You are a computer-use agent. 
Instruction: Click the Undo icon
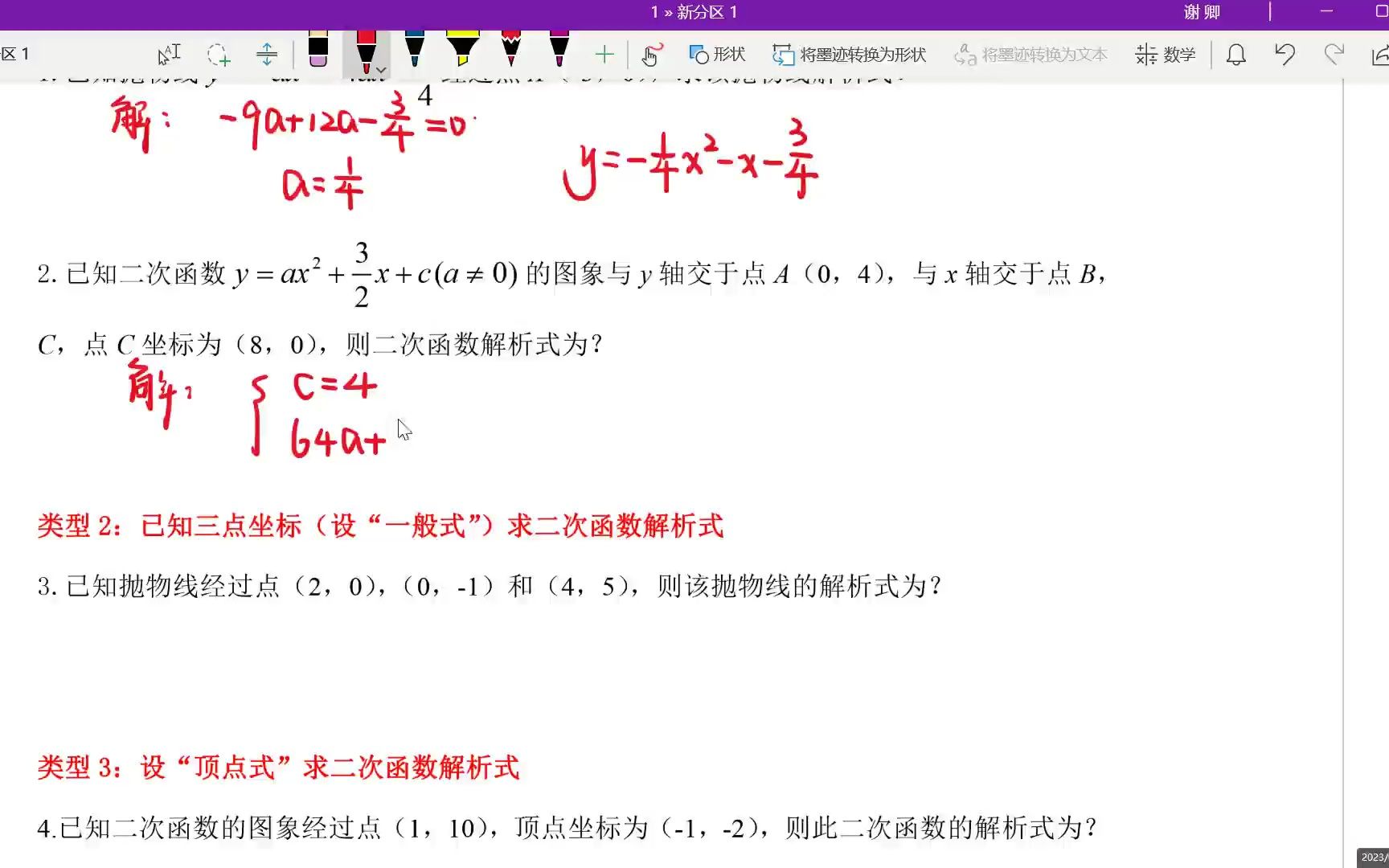click(x=1285, y=55)
